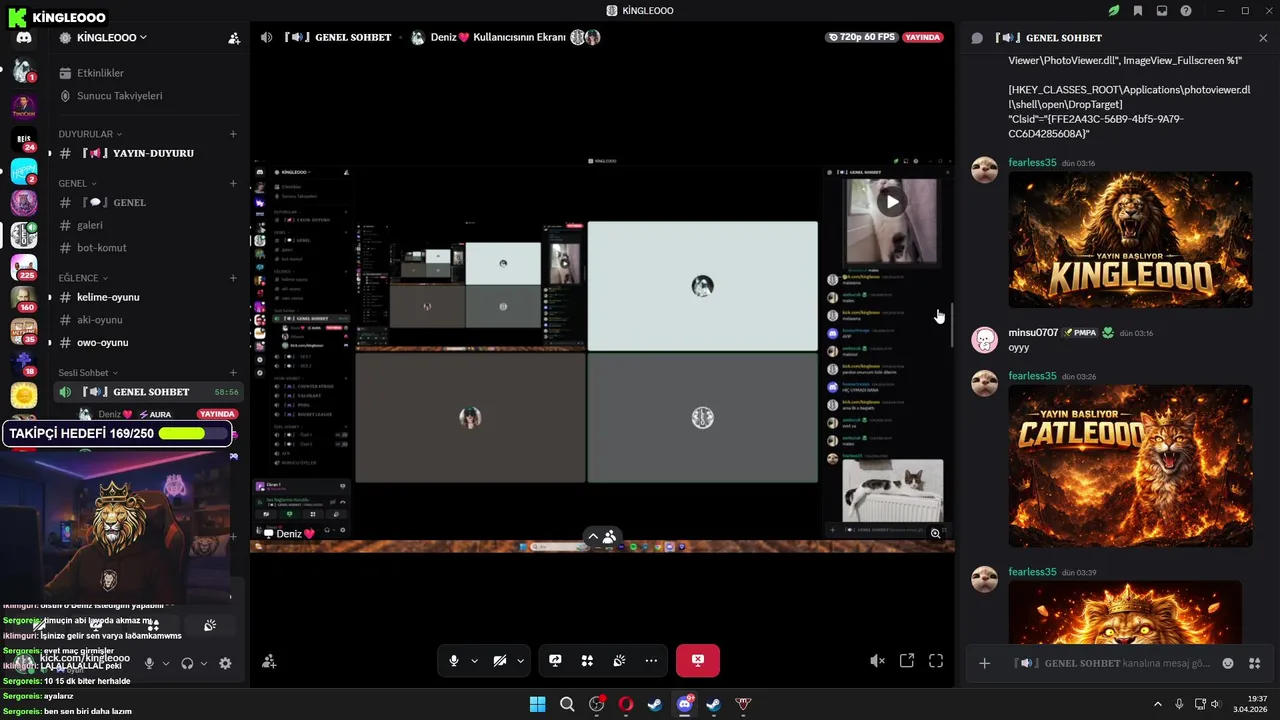Open the soundboard from call controls

pos(619,661)
